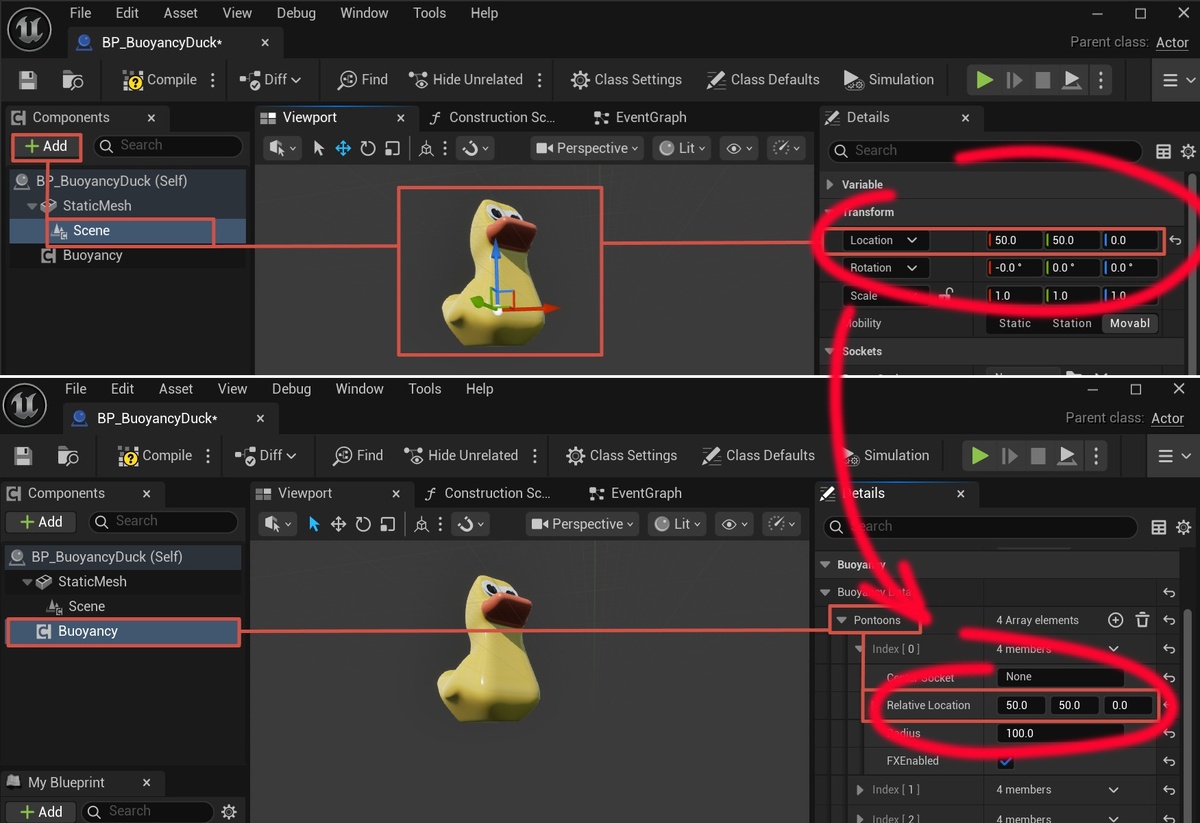This screenshot has width=1200, height=823.
Task: Start Simulation in the top window
Action: pos(889,80)
